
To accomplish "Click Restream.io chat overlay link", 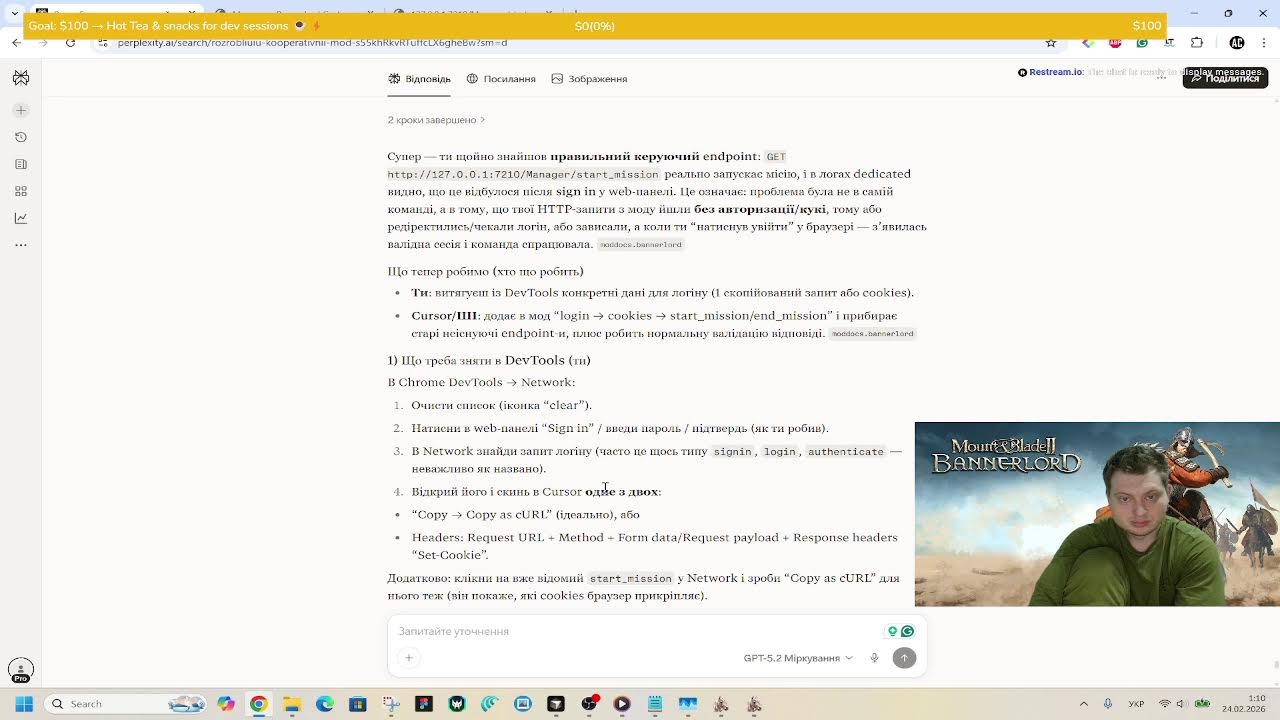I will pos(1055,72).
